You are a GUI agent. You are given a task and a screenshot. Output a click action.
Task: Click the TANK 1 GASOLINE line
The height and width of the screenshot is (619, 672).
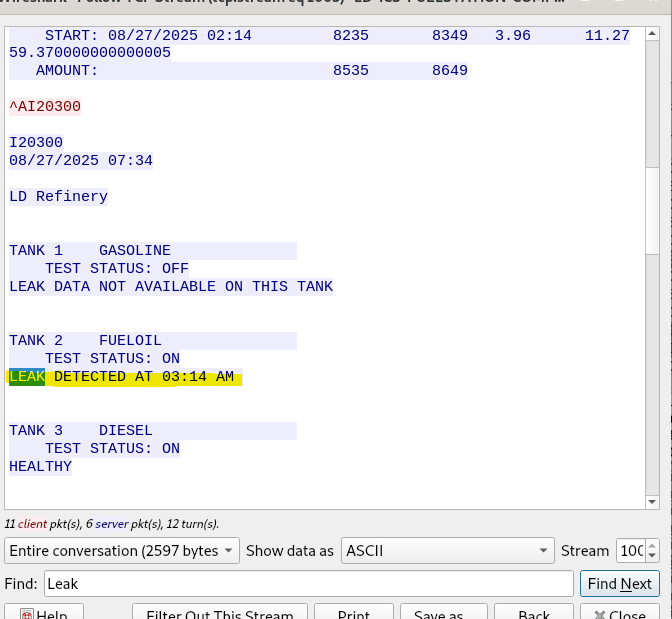90,251
